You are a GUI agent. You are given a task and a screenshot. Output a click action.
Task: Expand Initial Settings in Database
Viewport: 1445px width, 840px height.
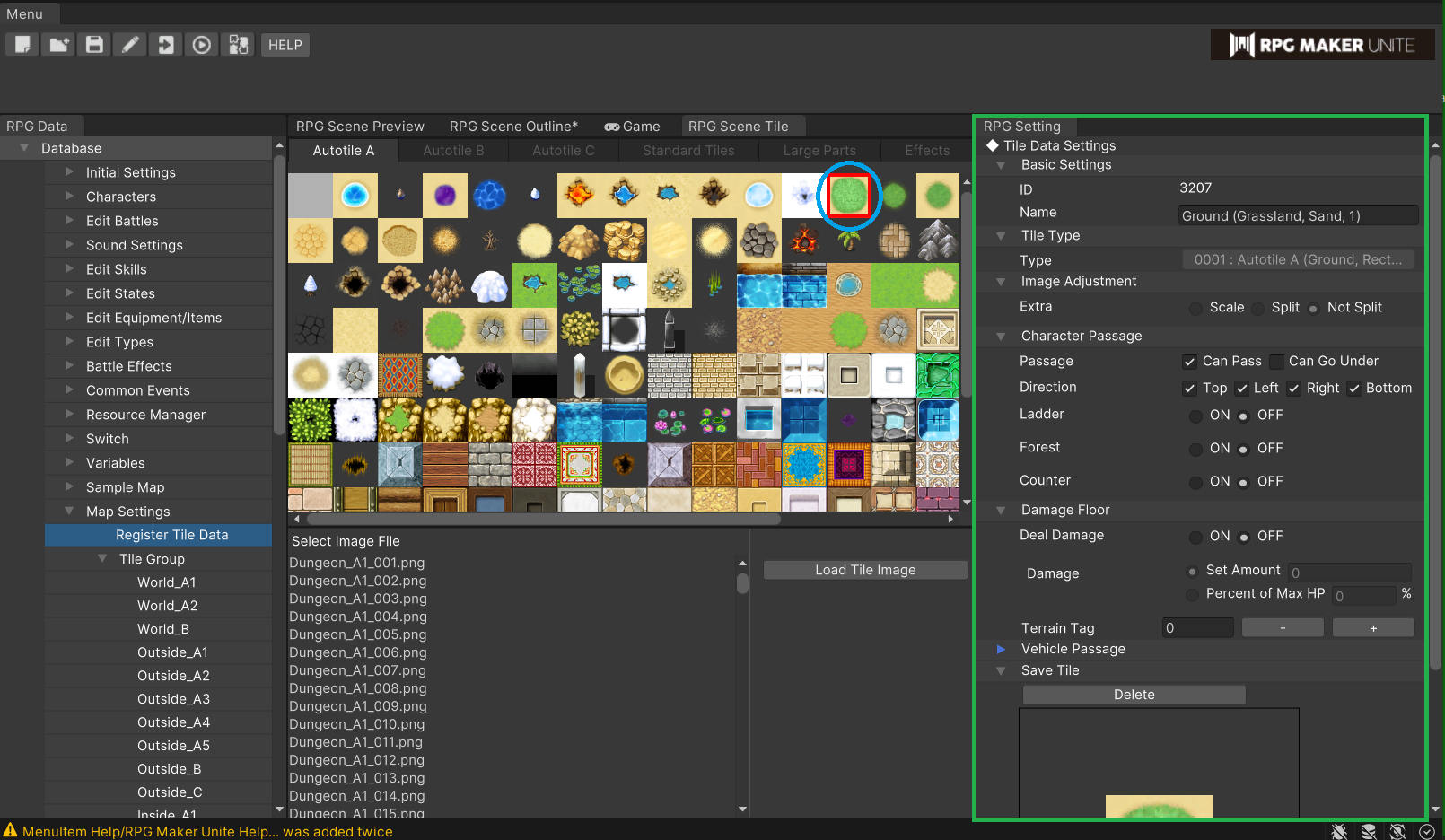(x=69, y=171)
